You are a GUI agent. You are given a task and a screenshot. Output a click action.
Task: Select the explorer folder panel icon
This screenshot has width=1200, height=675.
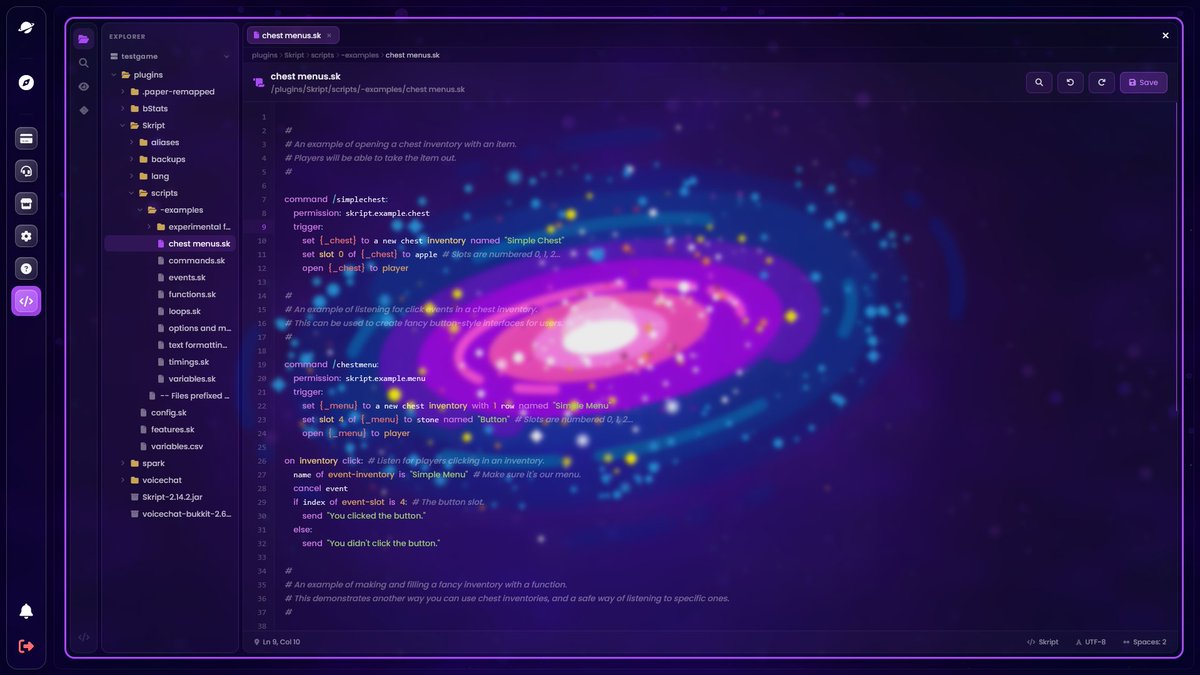coord(84,39)
